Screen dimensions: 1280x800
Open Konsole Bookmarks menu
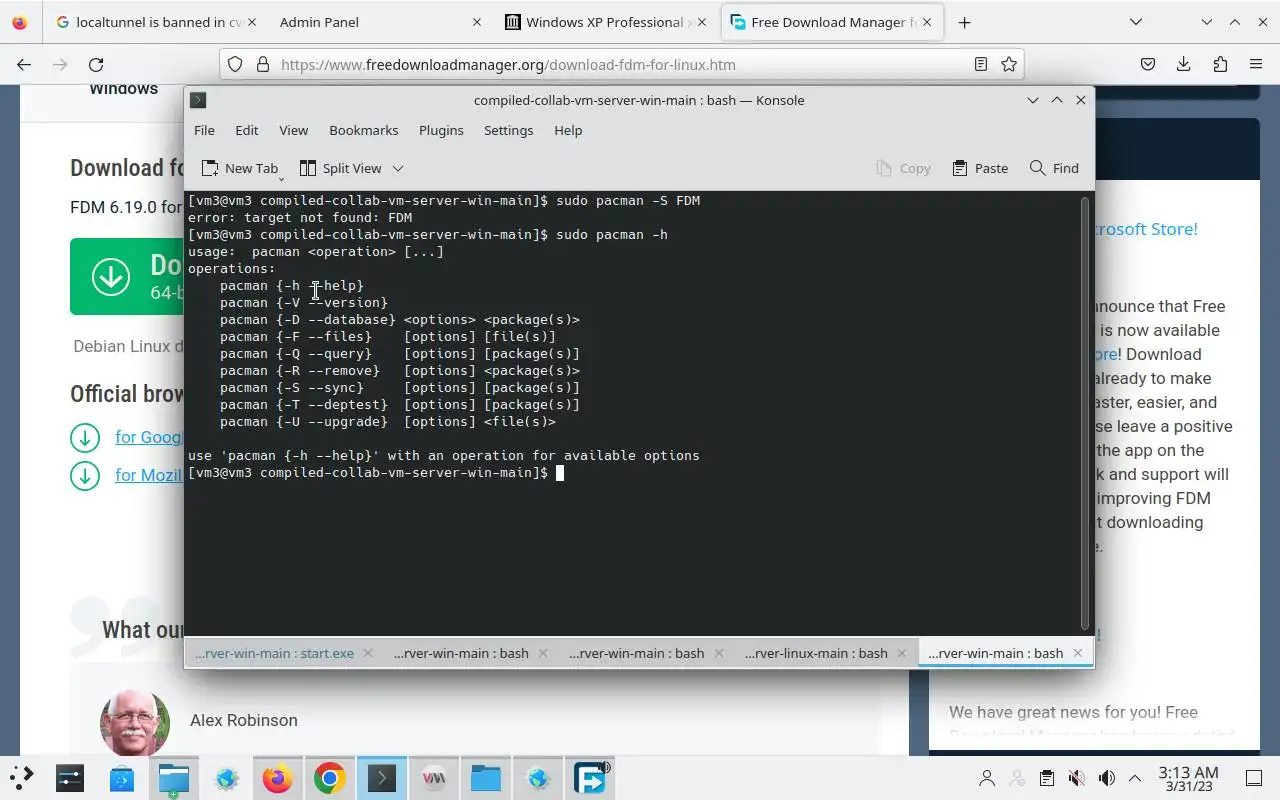(364, 130)
